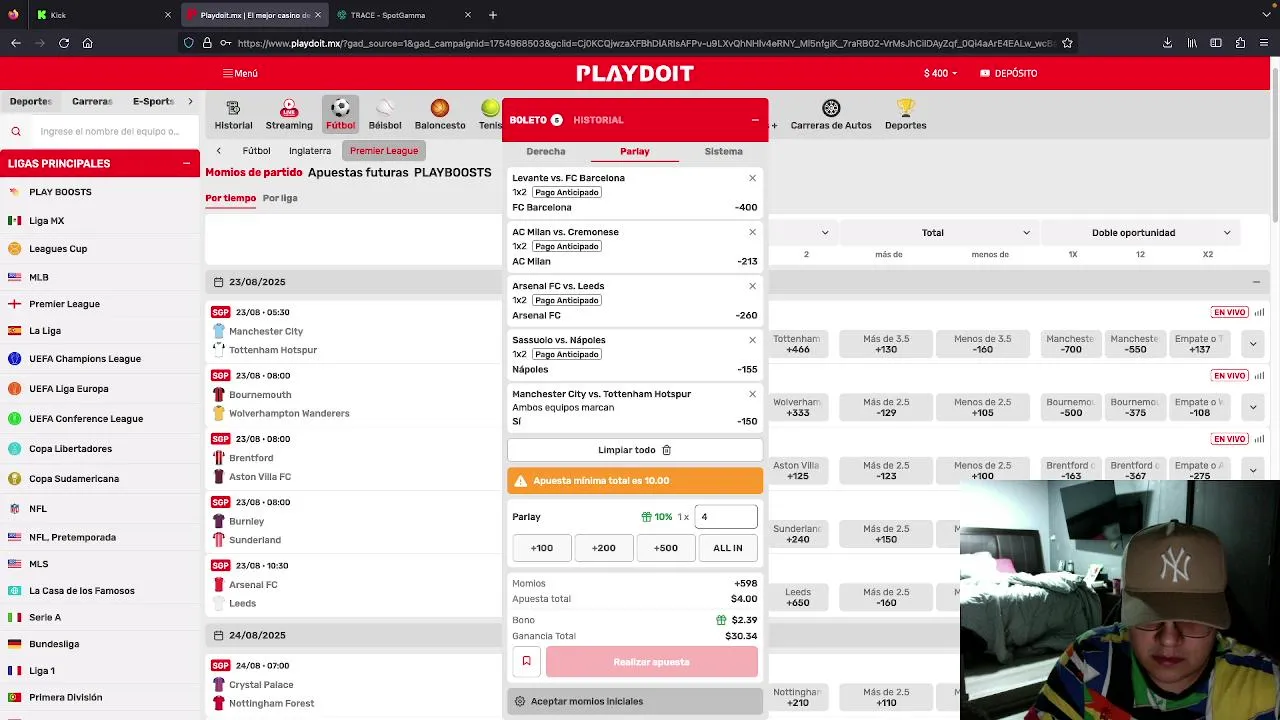Open a new browser tab
This screenshot has width=1280, height=720.
493,15
